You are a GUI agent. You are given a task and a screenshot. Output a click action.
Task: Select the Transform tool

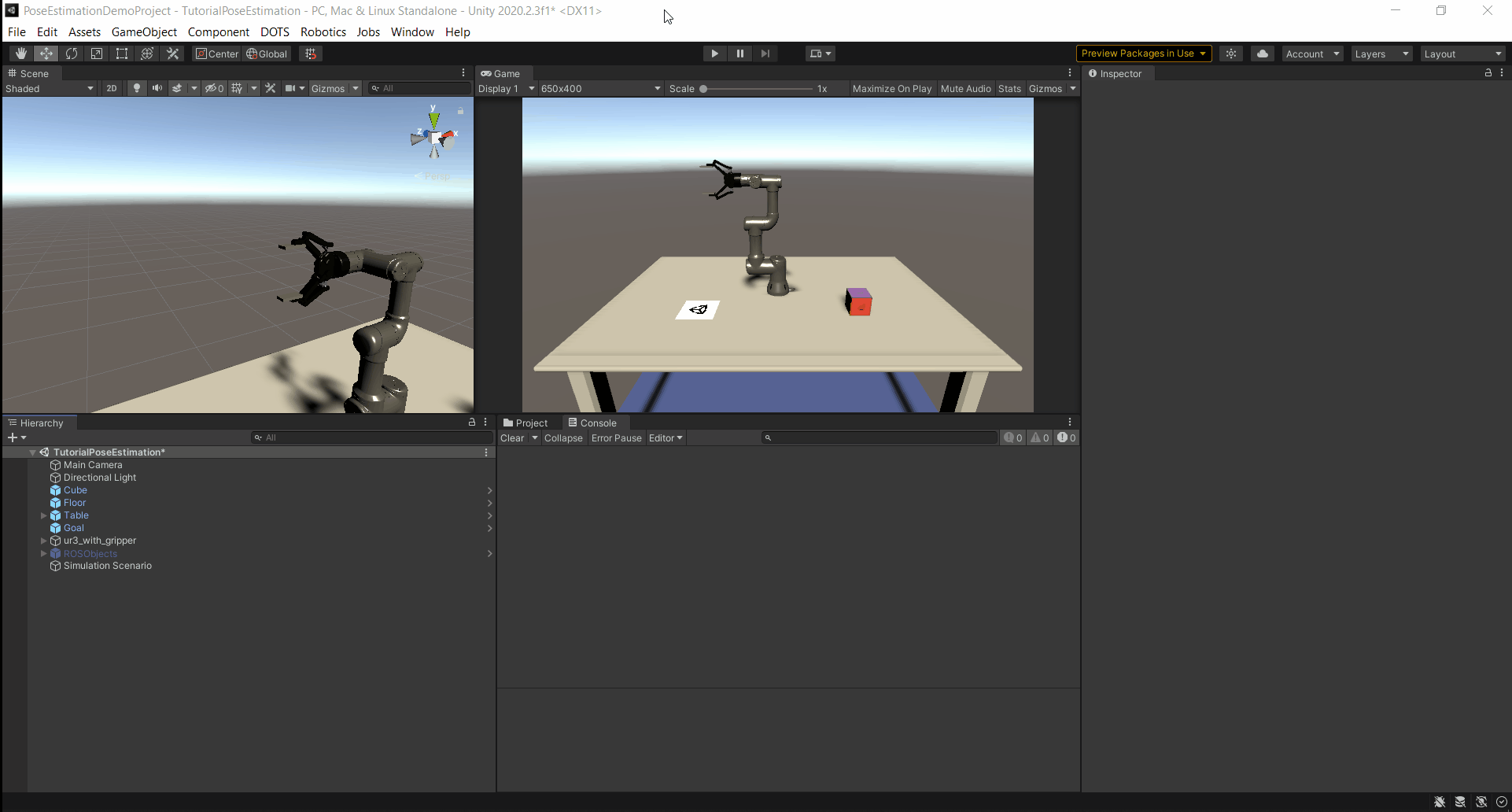coord(147,54)
